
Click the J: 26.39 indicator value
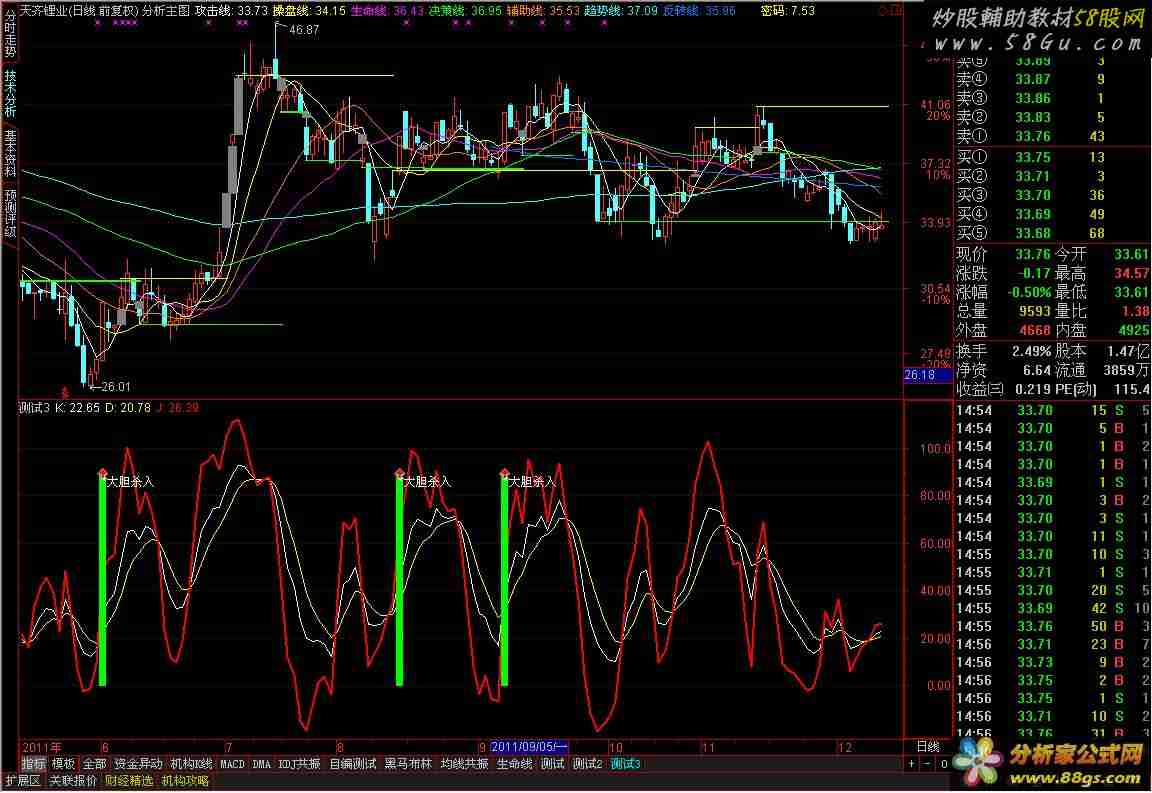pyautogui.click(x=178, y=408)
